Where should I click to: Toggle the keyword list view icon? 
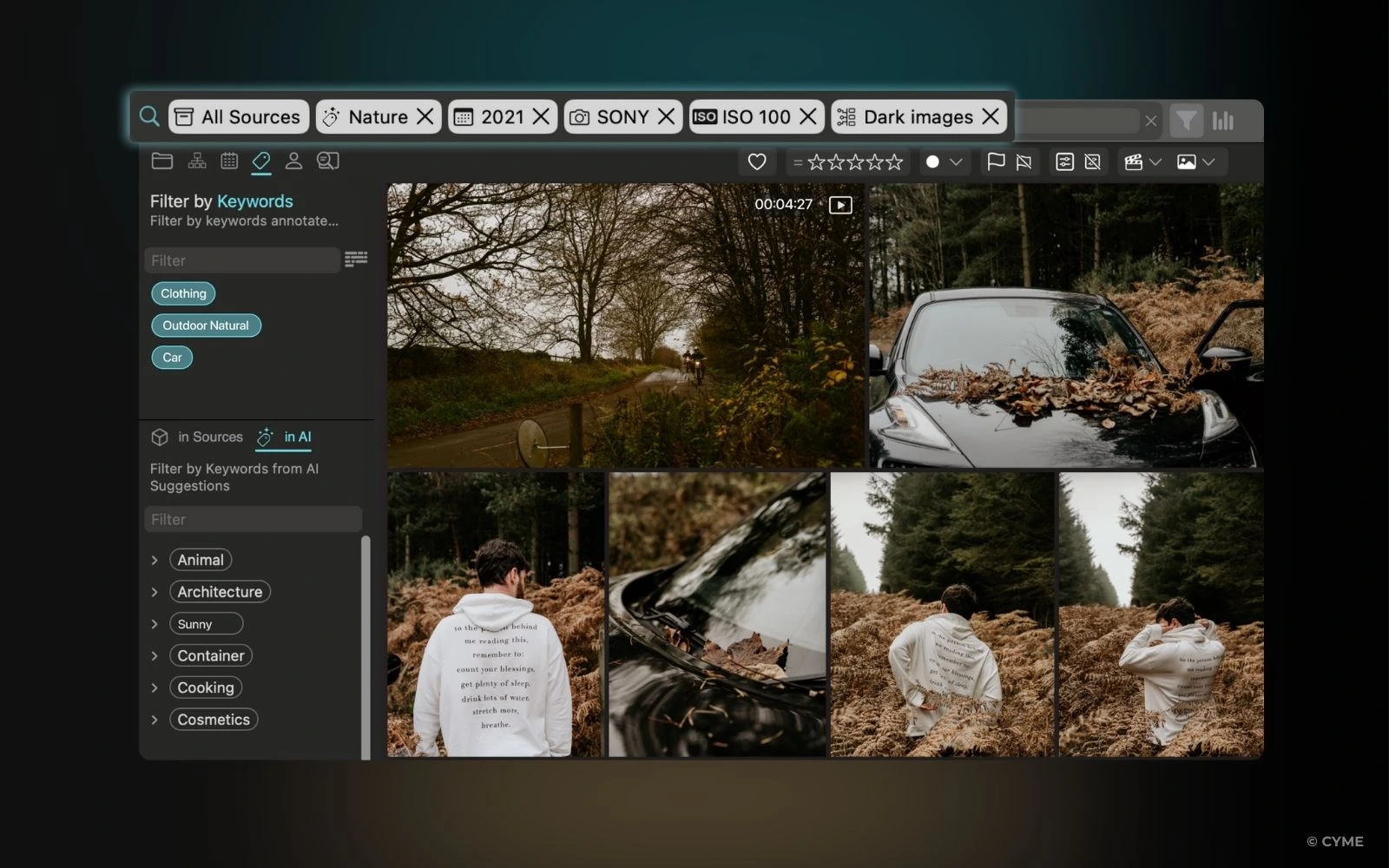tap(356, 260)
